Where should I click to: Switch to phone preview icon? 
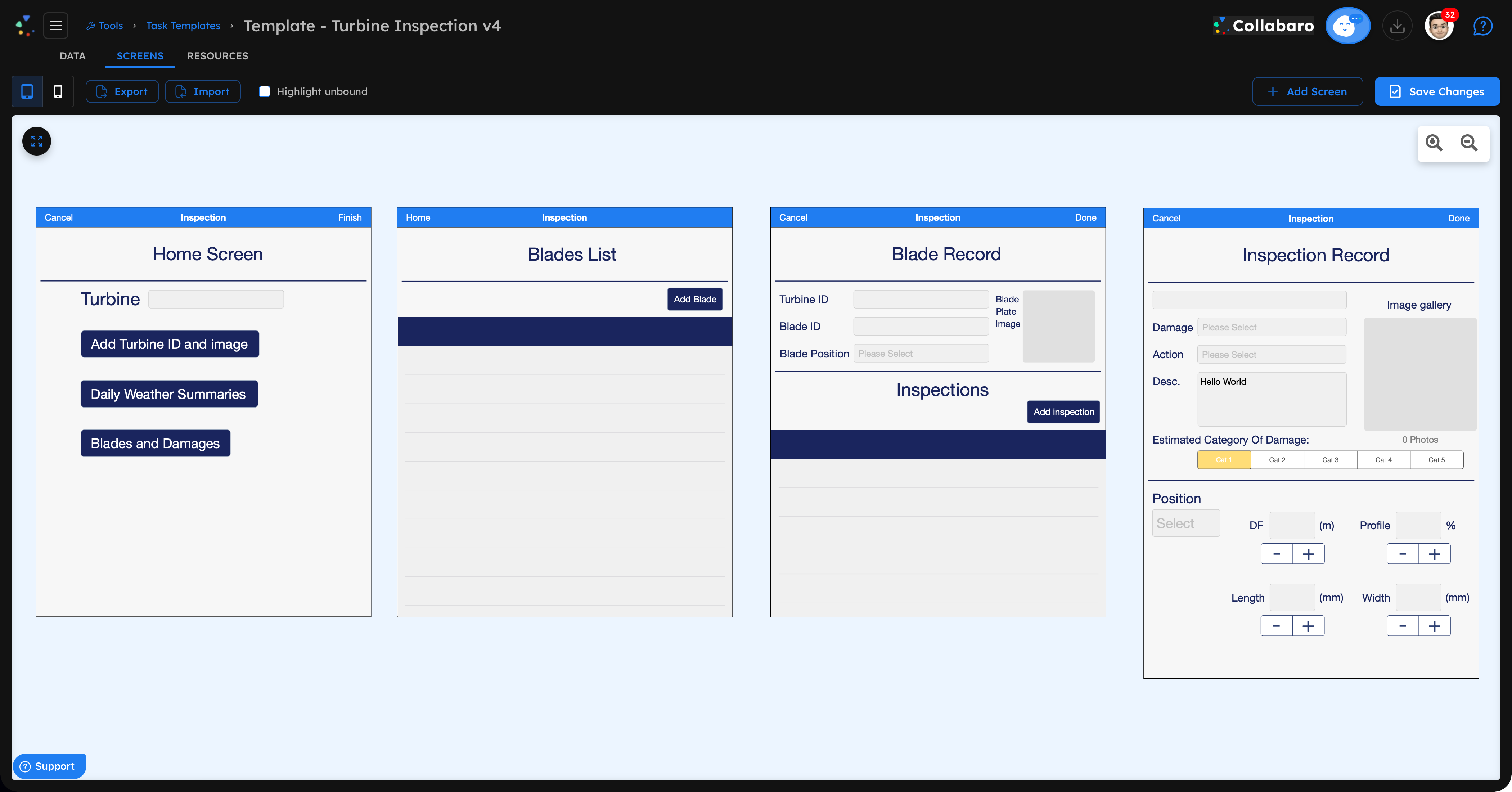tap(58, 91)
